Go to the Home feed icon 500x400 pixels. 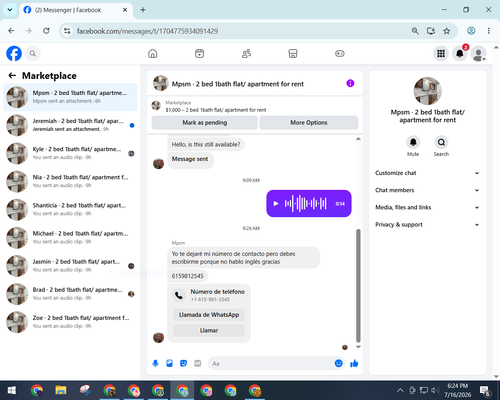(x=153, y=53)
